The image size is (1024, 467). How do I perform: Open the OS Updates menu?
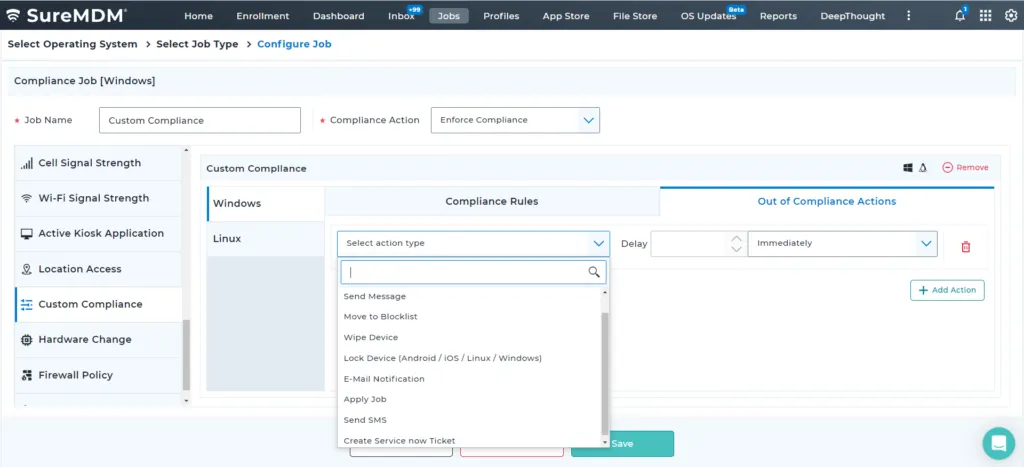[708, 16]
